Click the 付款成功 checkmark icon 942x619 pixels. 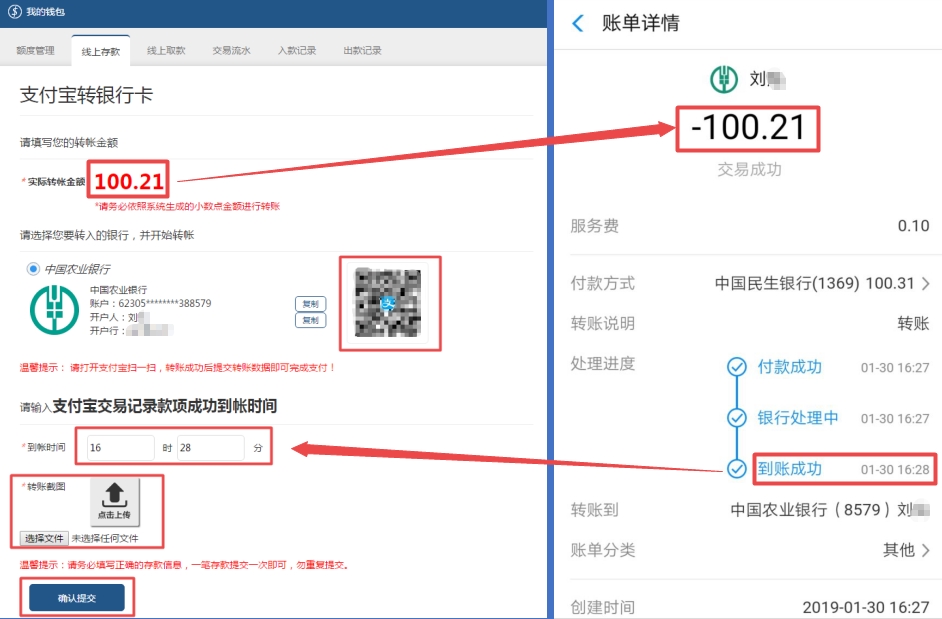point(737,367)
